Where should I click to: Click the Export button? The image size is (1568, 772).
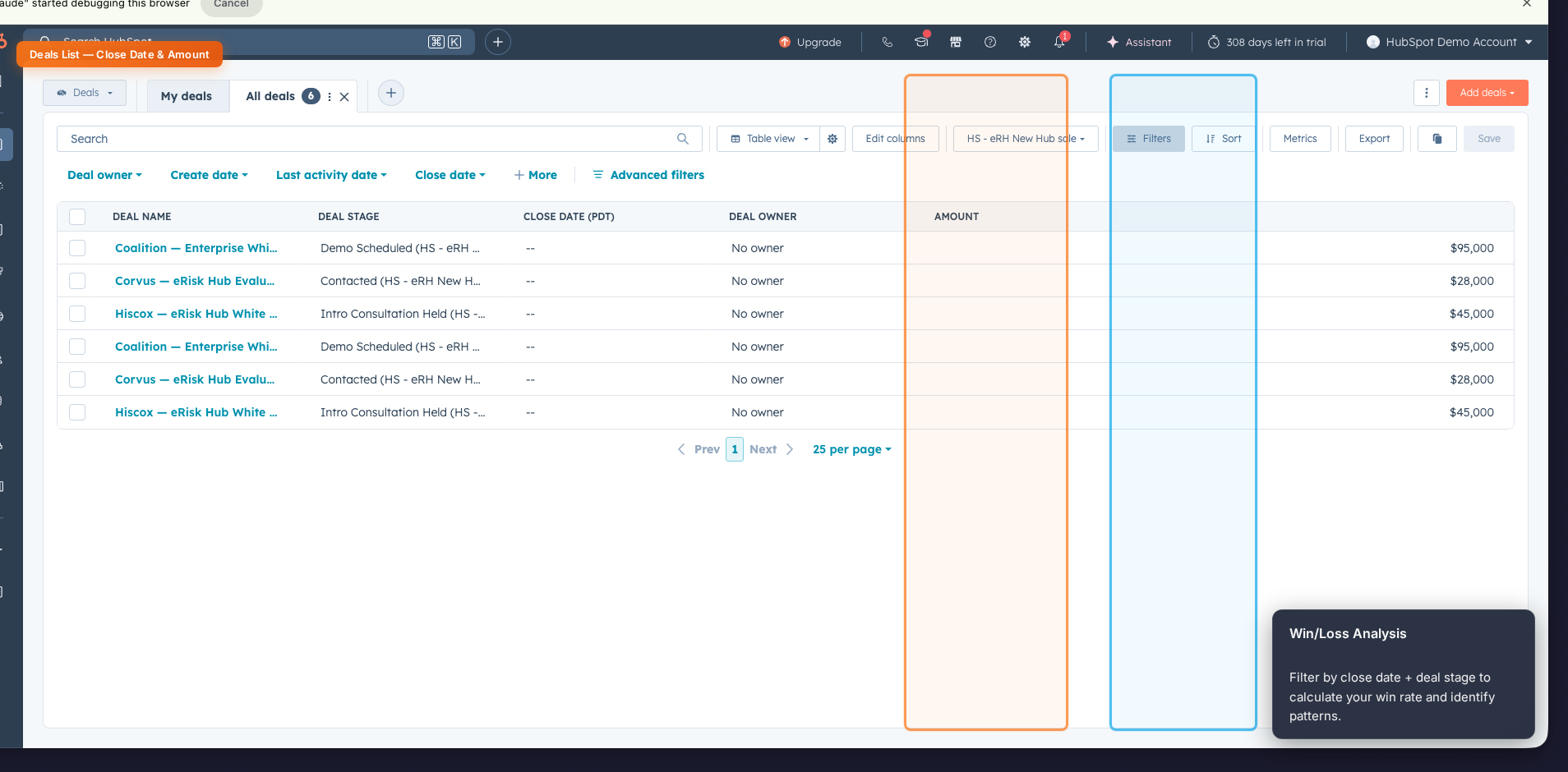click(1374, 139)
